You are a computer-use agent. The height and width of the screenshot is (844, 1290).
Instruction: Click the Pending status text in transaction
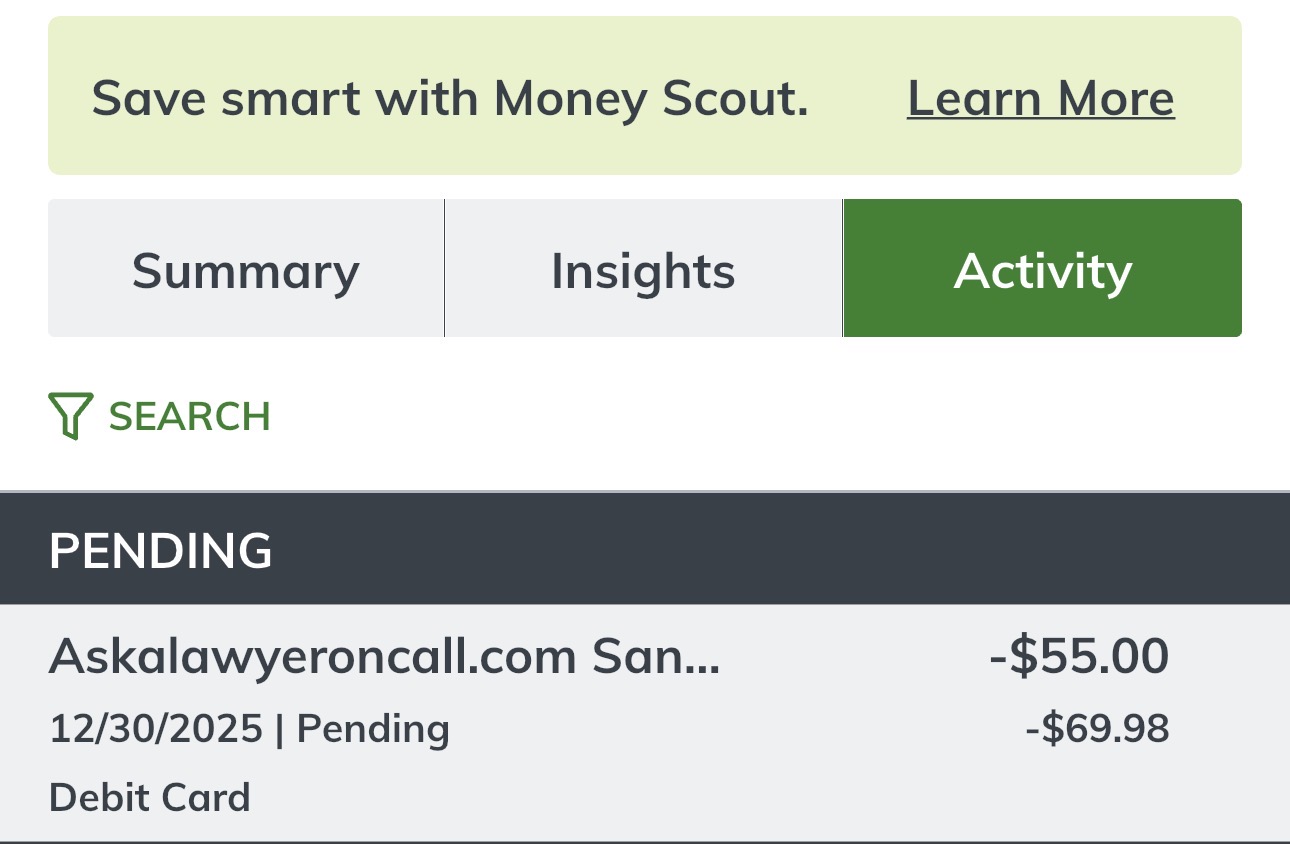pos(373,729)
